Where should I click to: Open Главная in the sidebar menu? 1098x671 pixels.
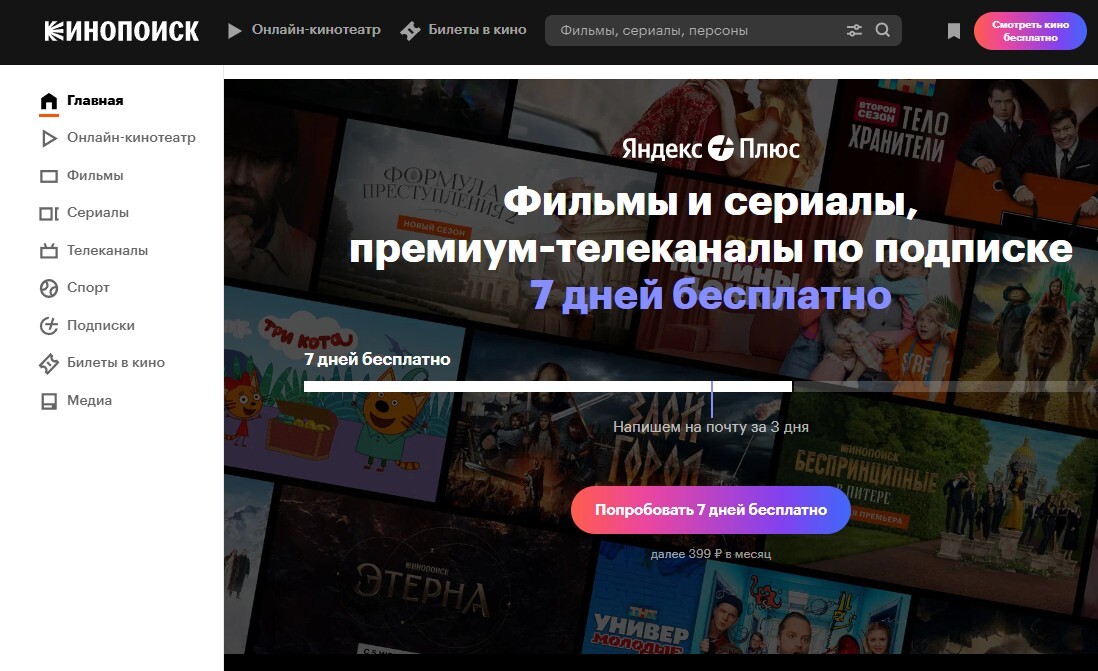click(x=95, y=101)
